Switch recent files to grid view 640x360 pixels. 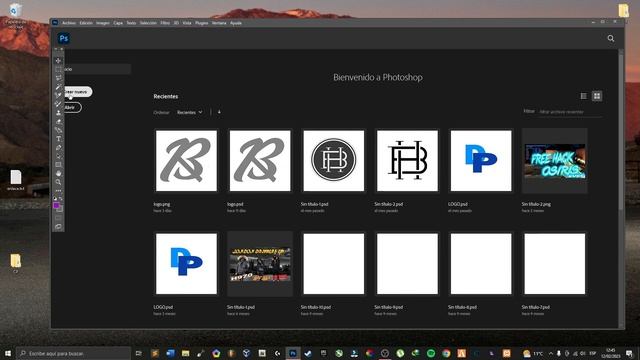click(597, 96)
